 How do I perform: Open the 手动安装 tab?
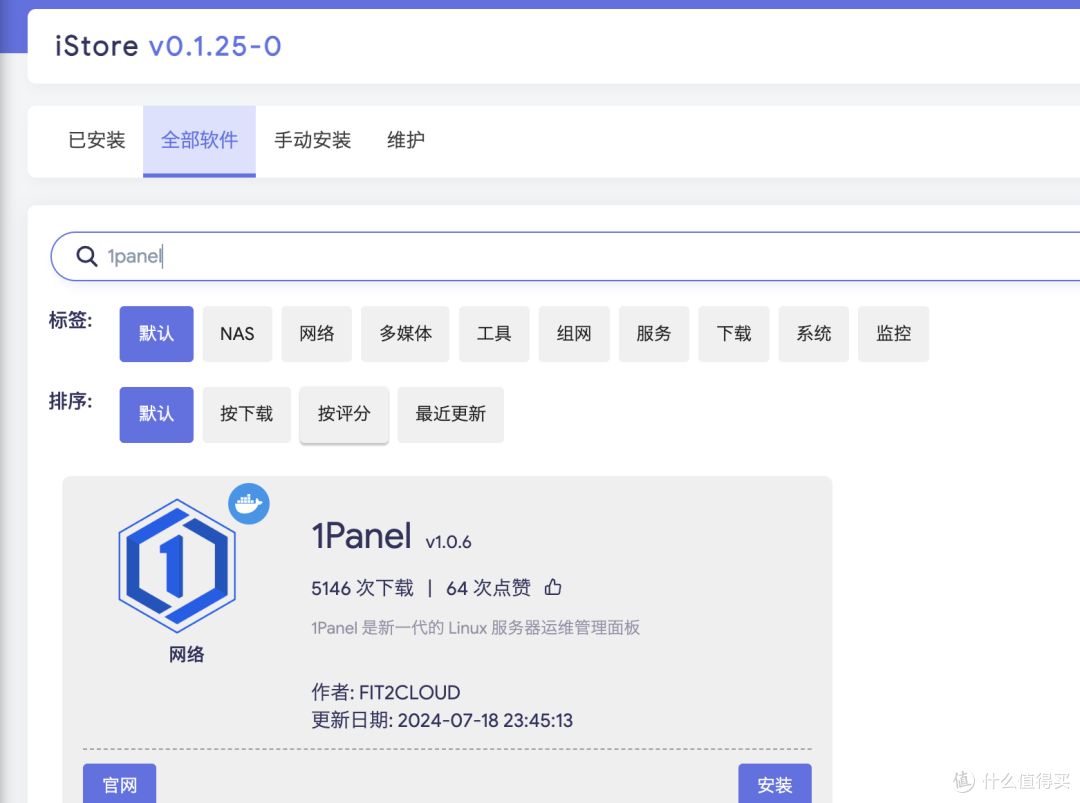pyautogui.click(x=313, y=140)
